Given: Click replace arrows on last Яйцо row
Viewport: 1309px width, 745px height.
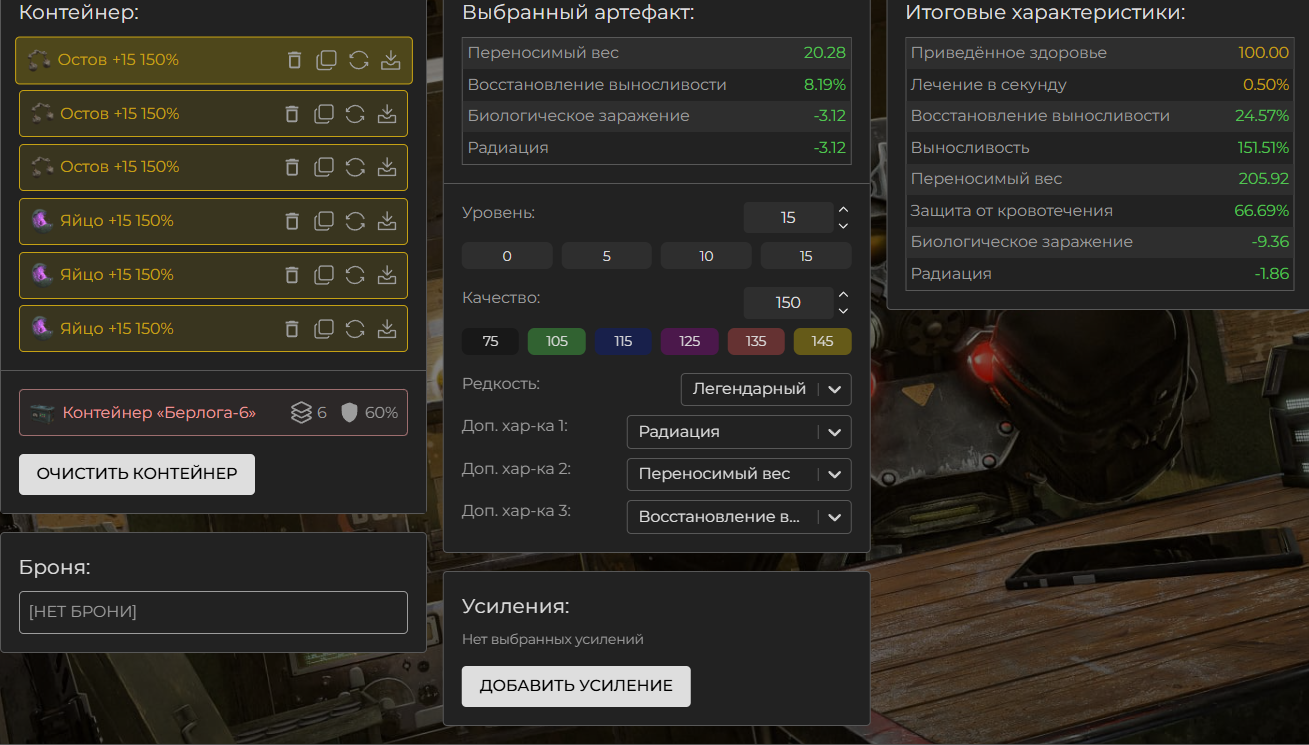Looking at the screenshot, I should click(355, 329).
